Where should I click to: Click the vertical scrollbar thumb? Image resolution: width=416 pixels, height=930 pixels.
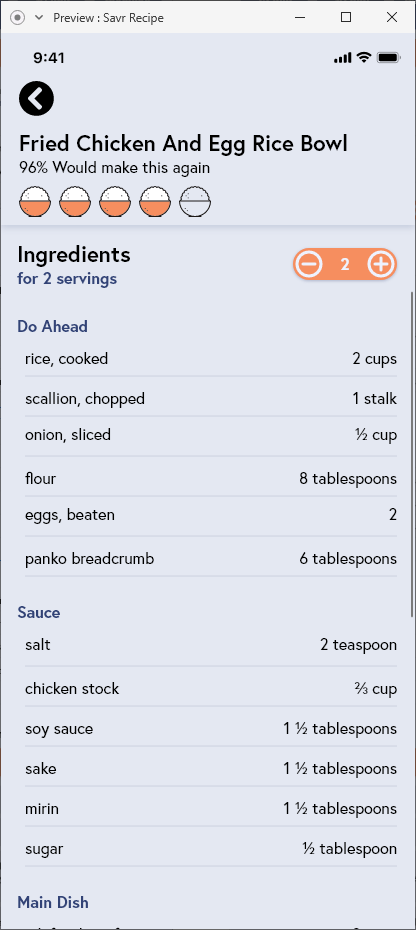(412, 454)
